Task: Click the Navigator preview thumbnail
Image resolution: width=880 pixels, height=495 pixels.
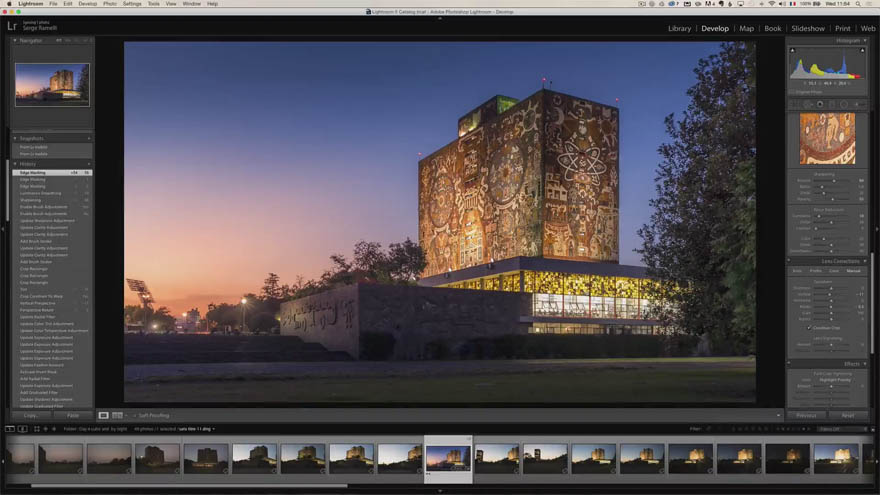Action: click(52, 85)
